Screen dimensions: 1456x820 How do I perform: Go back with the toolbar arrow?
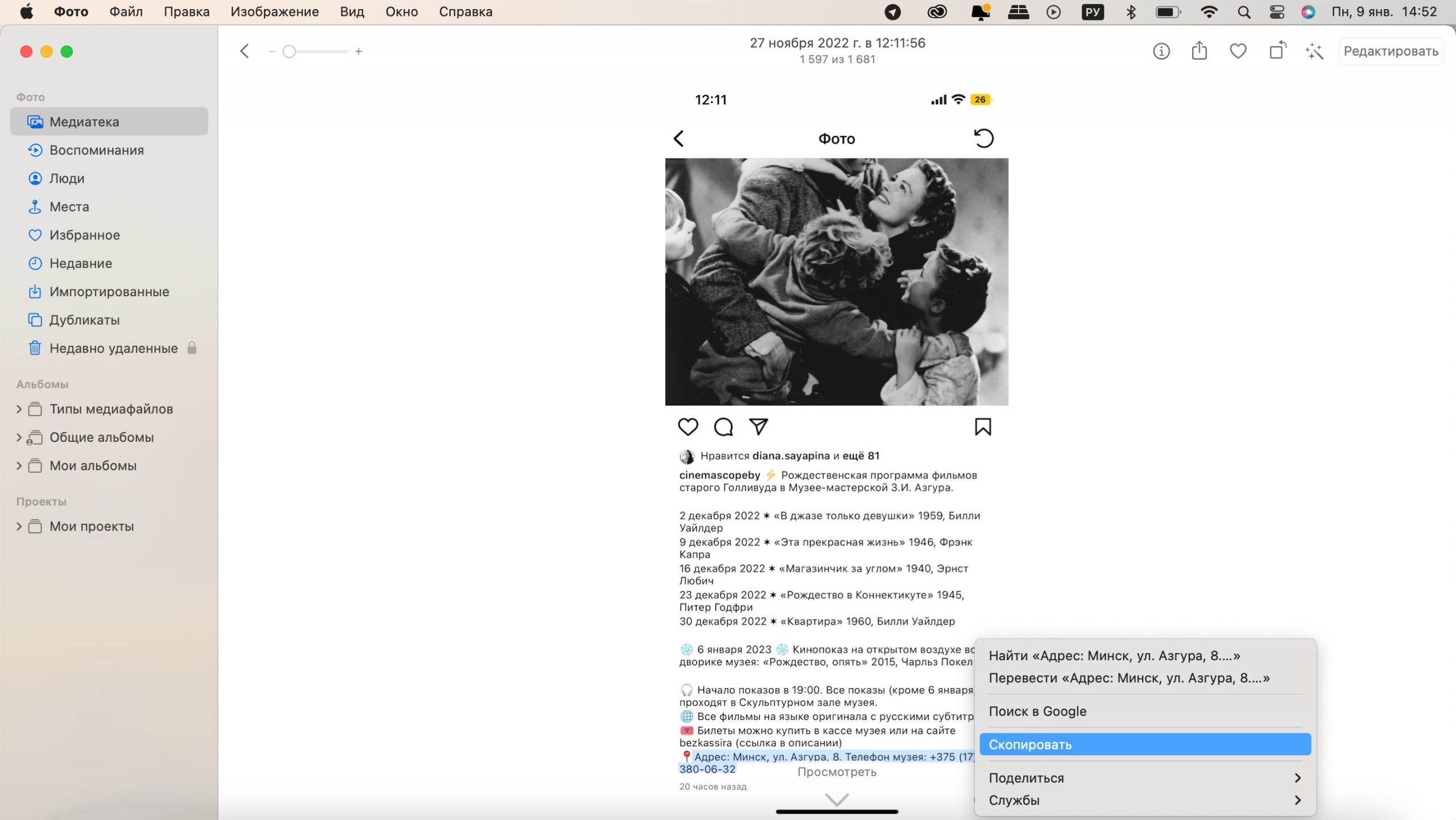(245, 51)
